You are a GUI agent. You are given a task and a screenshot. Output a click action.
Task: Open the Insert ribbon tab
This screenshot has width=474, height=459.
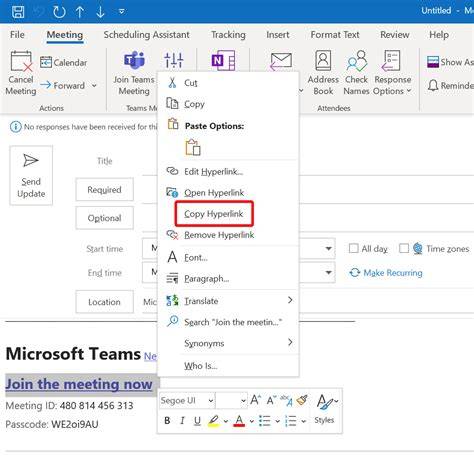pos(278,35)
